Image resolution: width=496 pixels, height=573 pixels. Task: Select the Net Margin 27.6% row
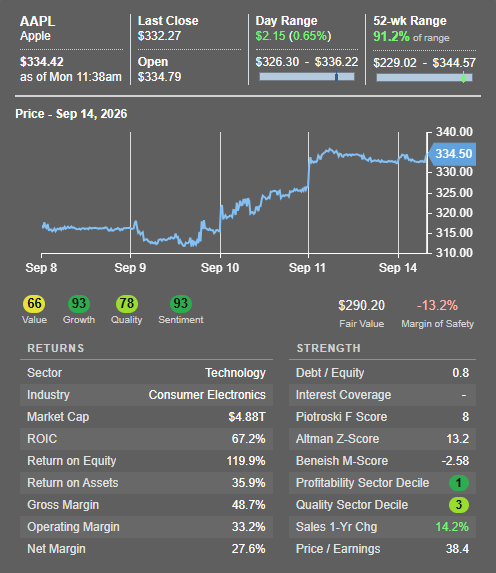(146, 549)
